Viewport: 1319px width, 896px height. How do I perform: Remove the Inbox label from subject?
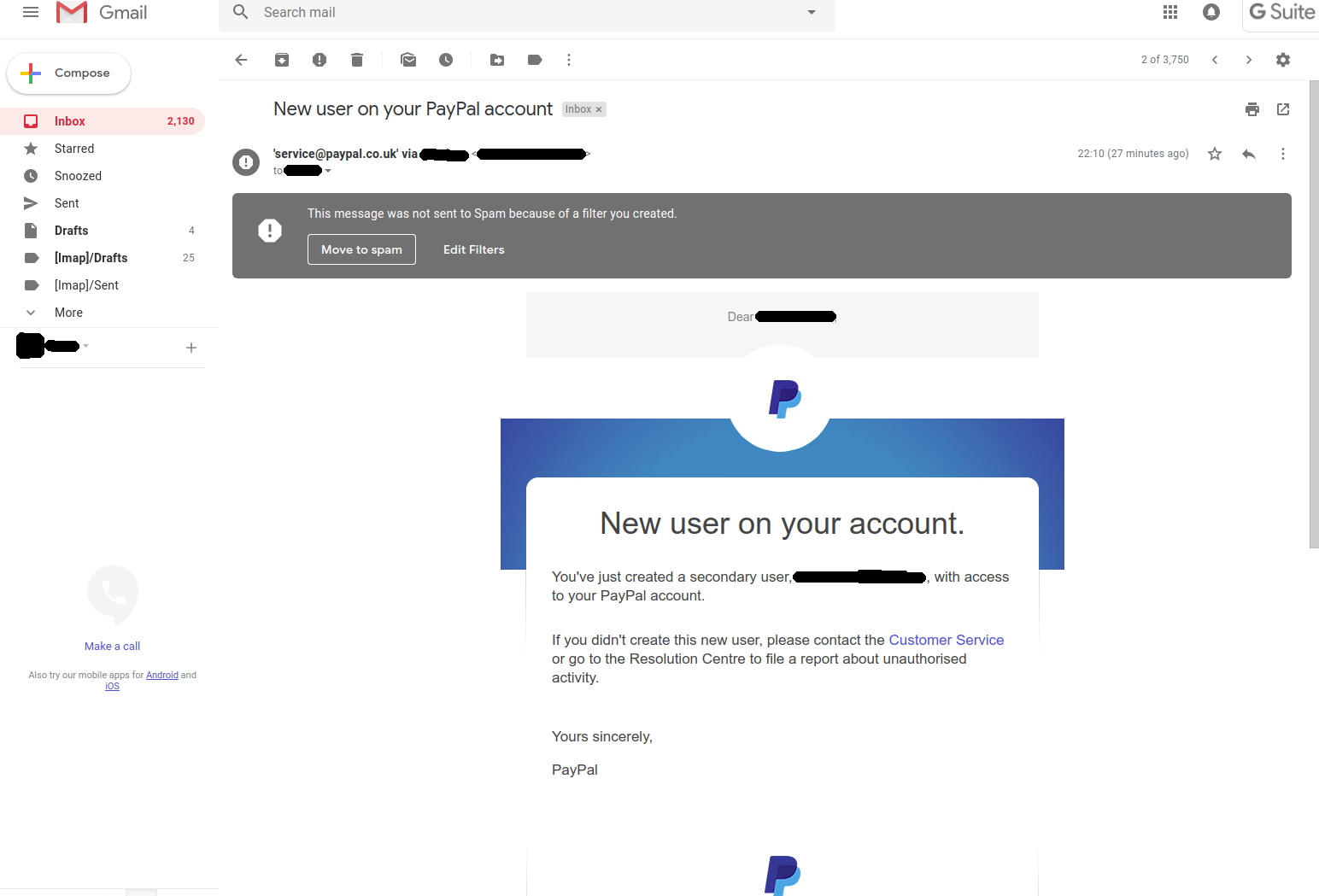pyautogui.click(x=599, y=109)
